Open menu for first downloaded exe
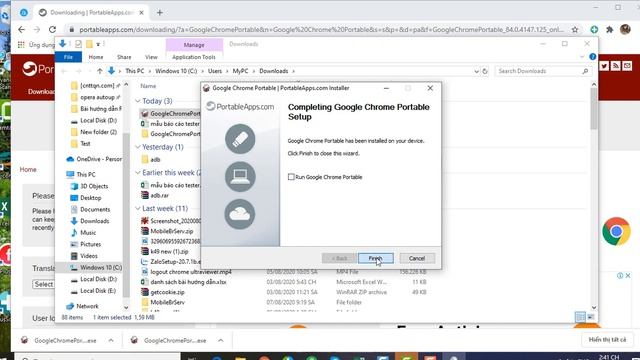Screen dimensions: 640x360 pos(111,340)
